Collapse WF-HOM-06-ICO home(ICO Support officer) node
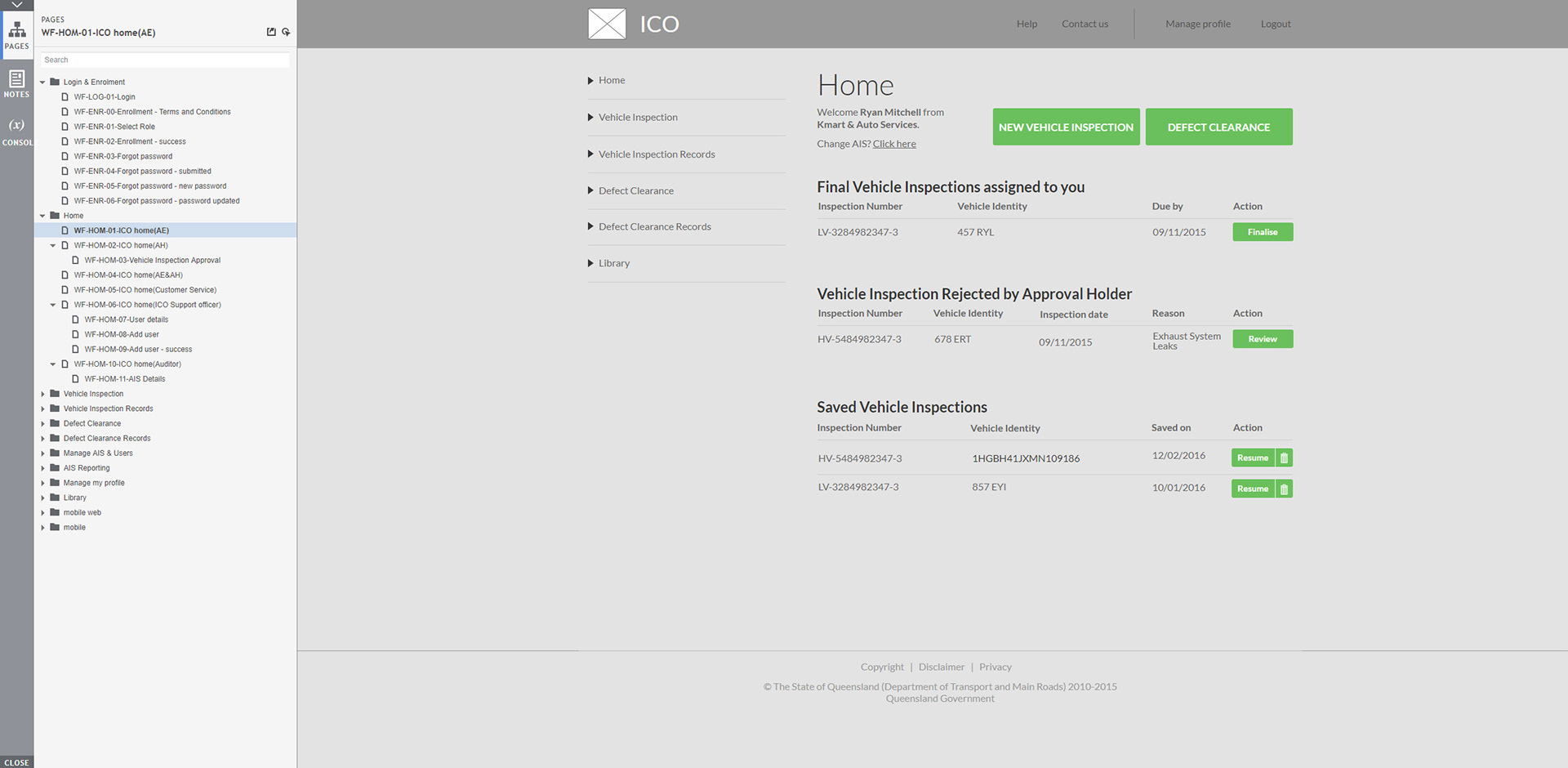 53,305
